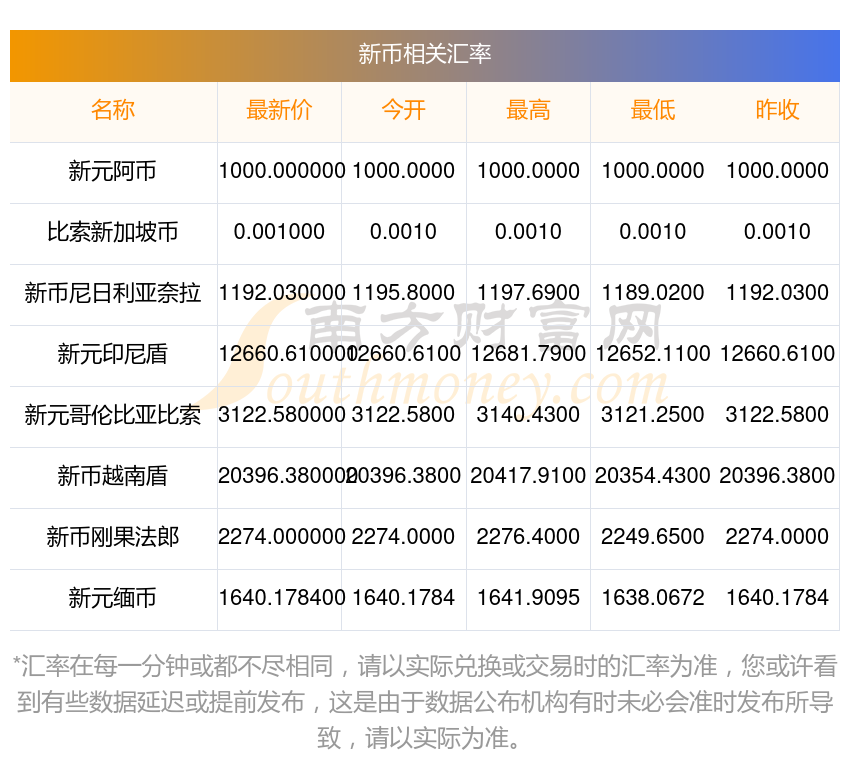This screenshot has width=850, height=769.
Task: Click the high value 2276.4000
Action: pyautogui.click(x=528, y=537)
